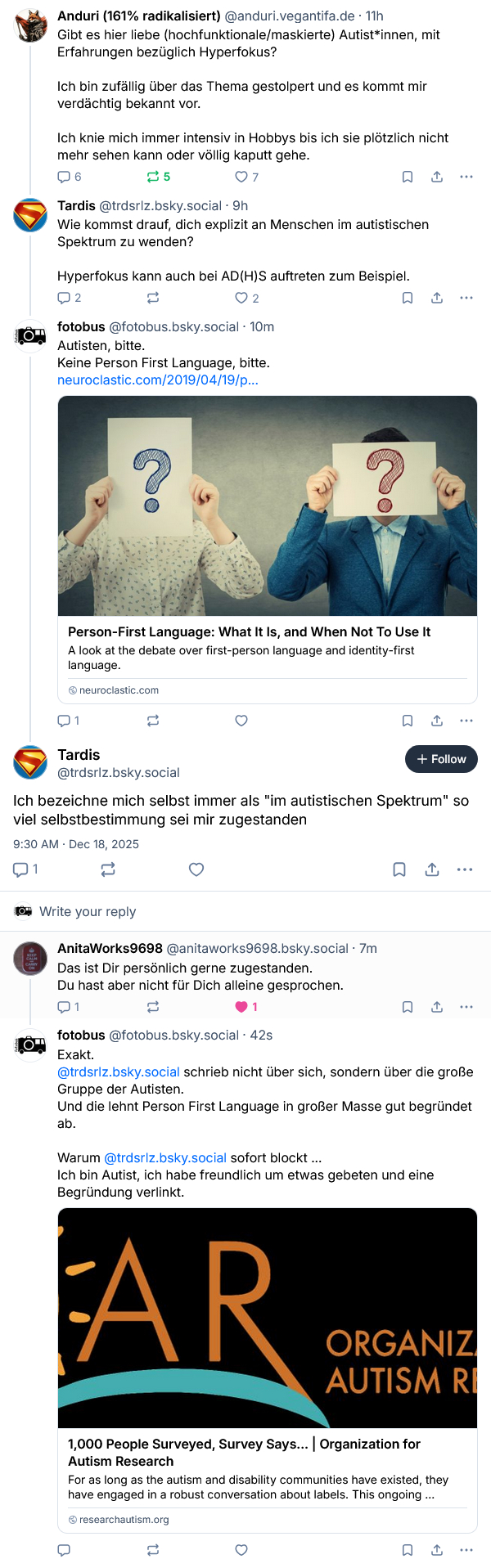Click the Write your reply field
The image size is (491, 1568).
245,911
